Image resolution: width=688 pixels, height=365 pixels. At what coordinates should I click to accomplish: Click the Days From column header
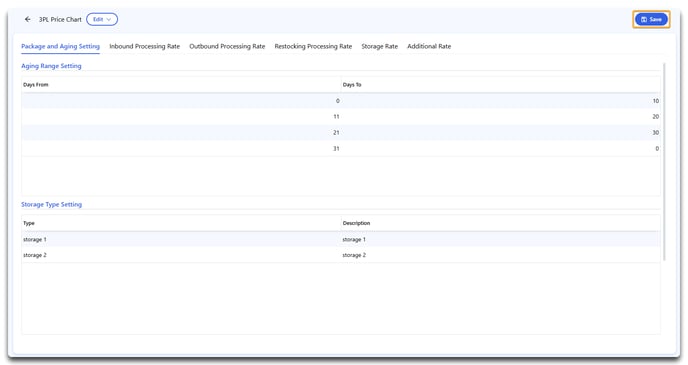pyautogui.click(x=181, y=85)
